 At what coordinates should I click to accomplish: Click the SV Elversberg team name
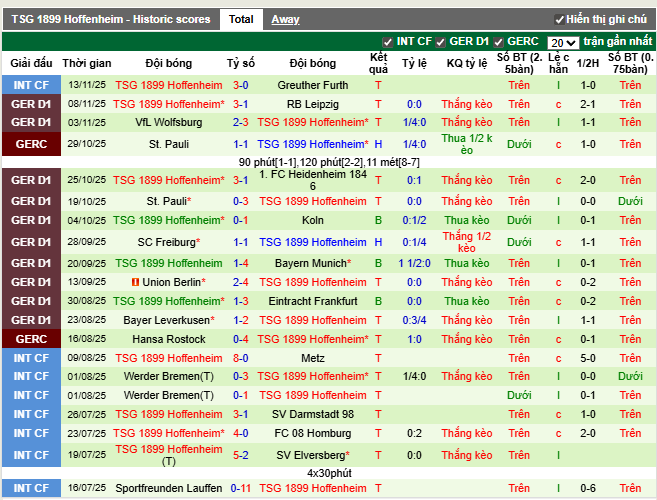pos(310,455)
